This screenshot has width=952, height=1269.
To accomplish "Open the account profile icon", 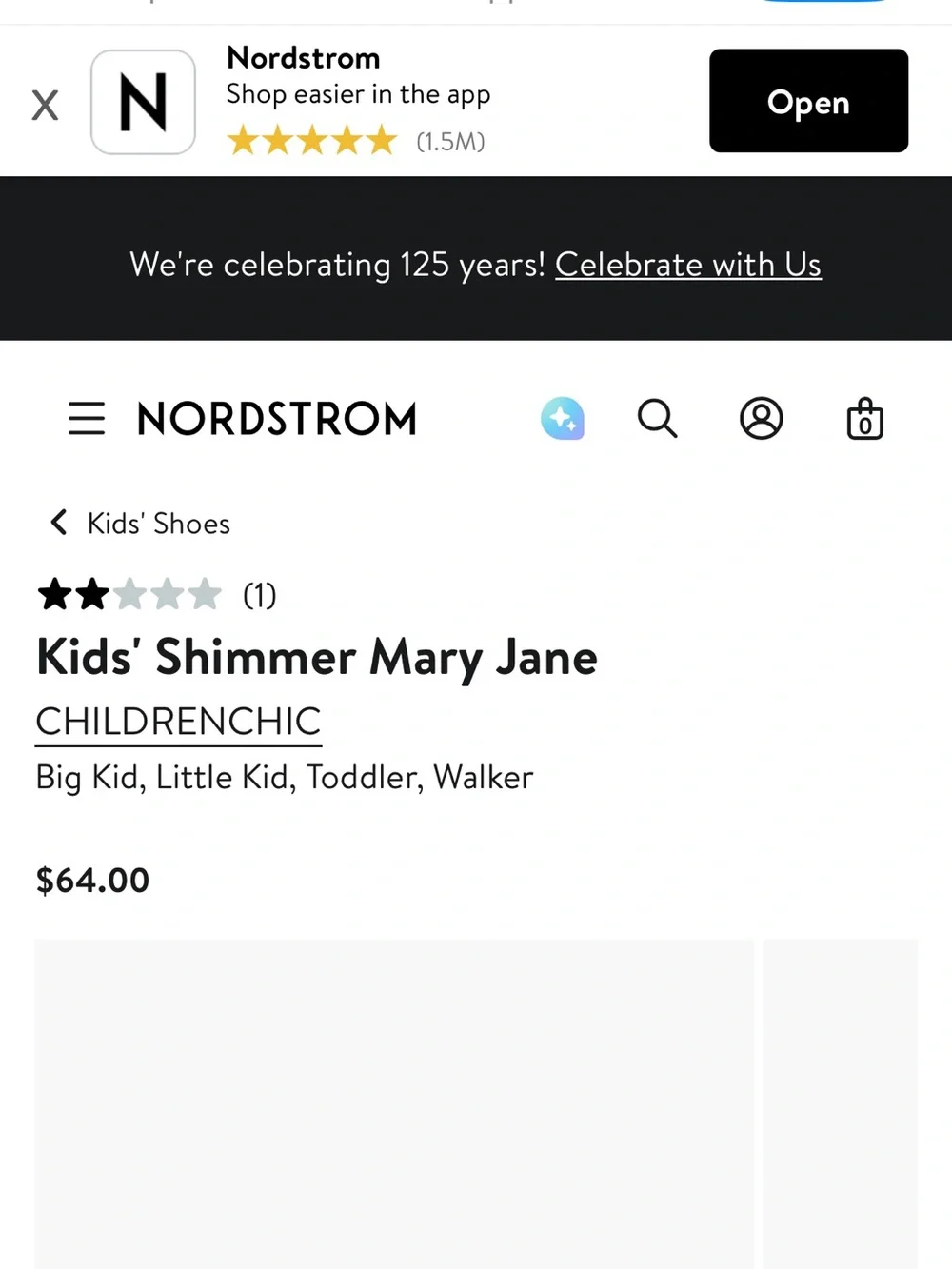I will point(762,418).
